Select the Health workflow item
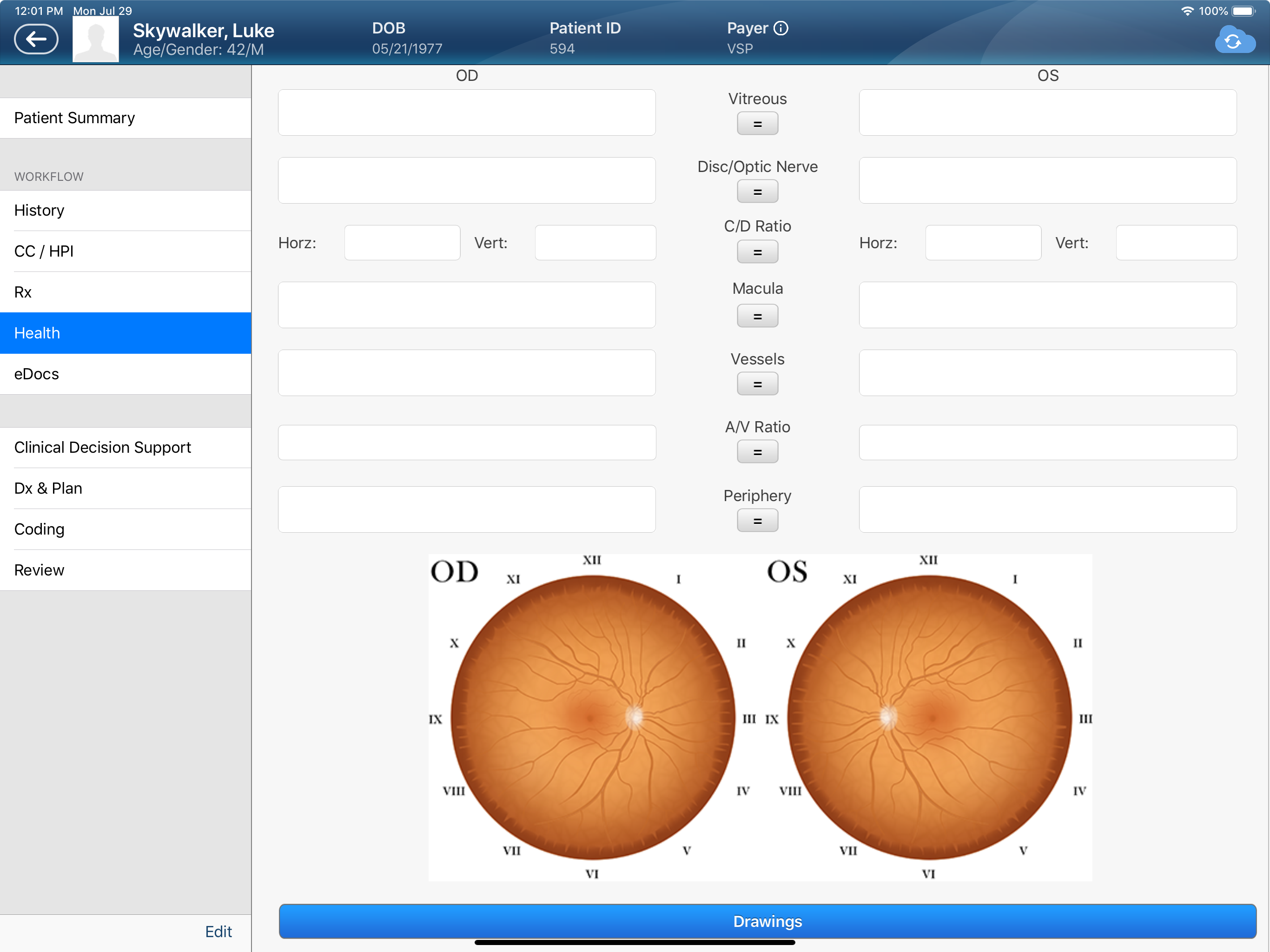Image resolution: width=1270 pixels, height=952 pixels. (x=126, y=333)
